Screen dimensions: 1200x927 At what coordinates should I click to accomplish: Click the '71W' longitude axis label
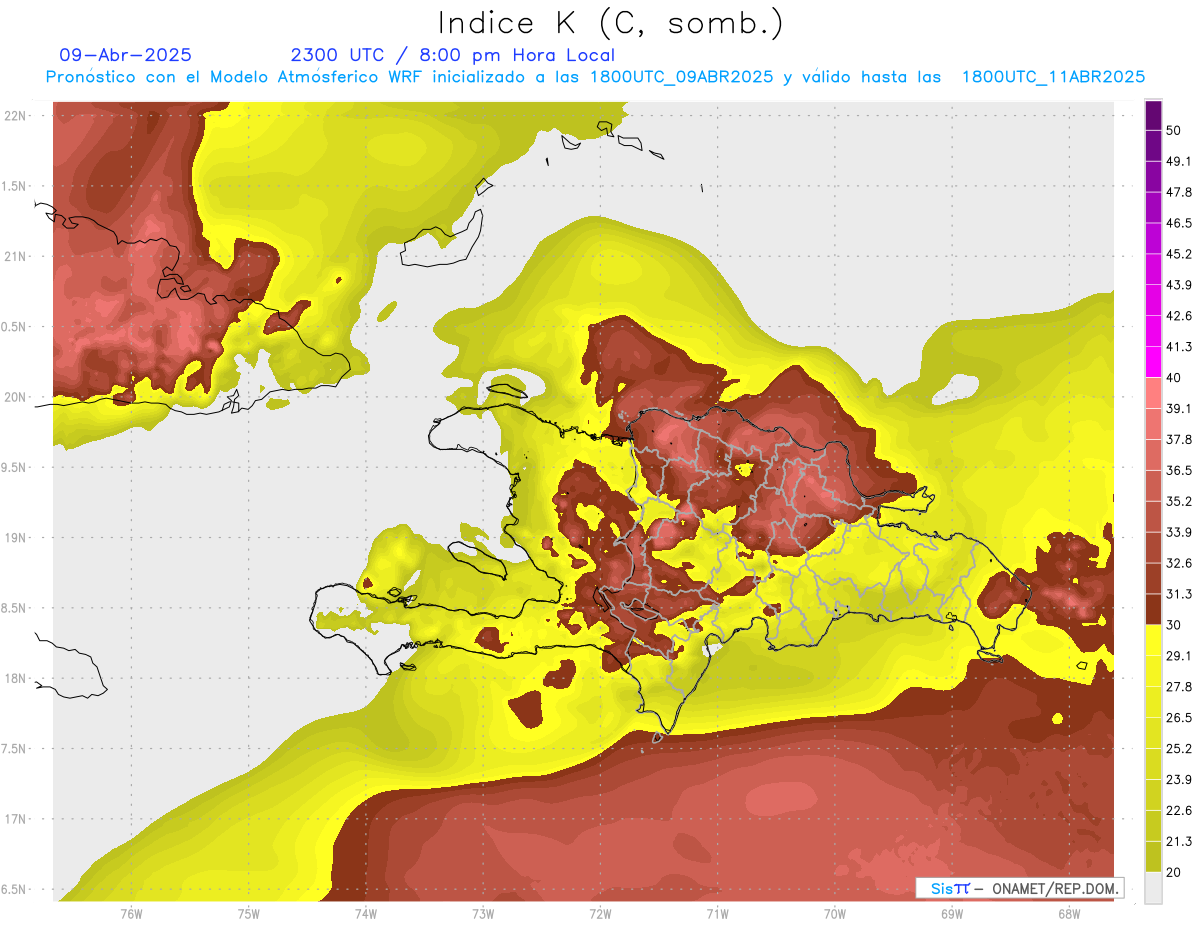point(717,913)
